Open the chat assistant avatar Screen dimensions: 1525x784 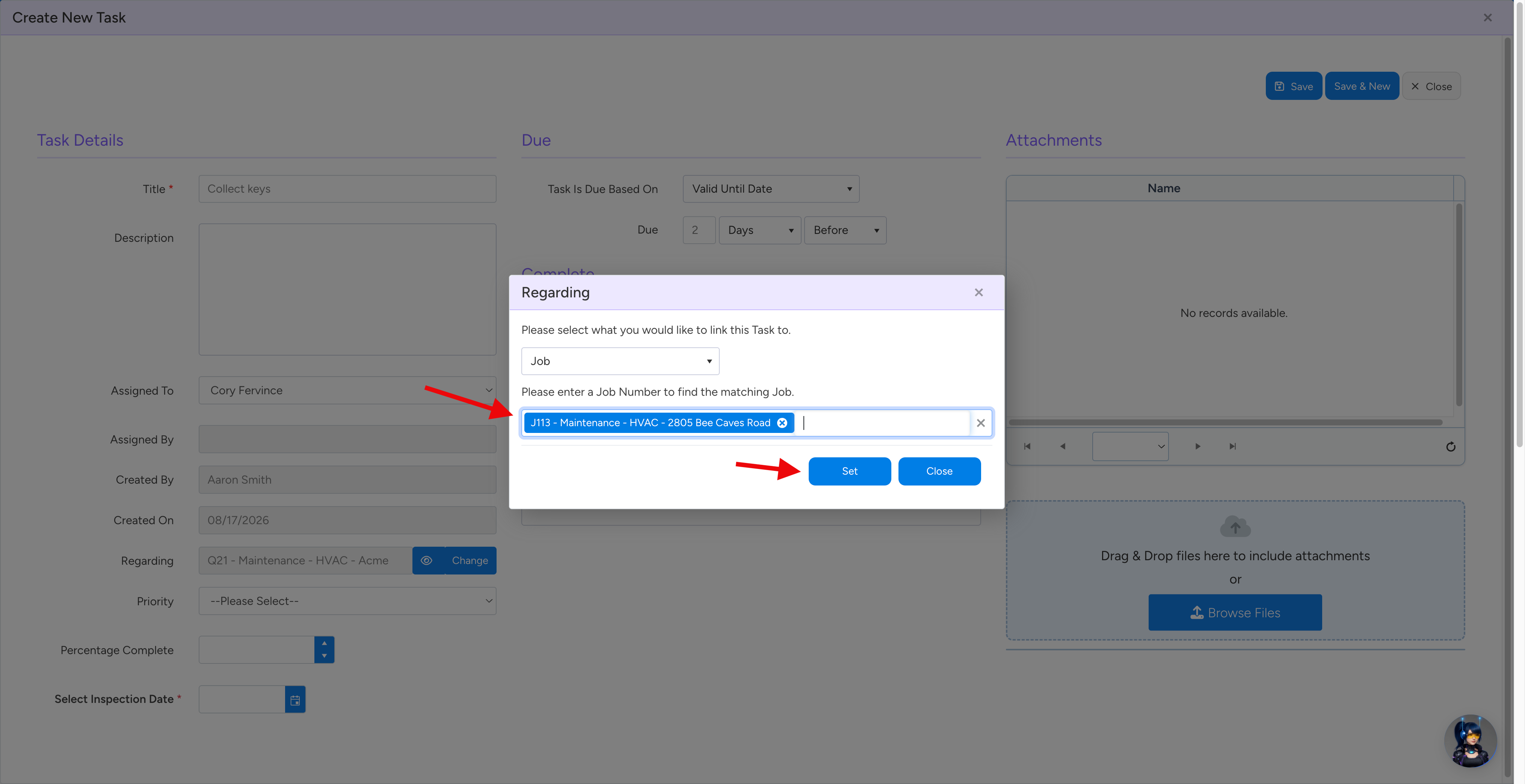click(1471, 741)
